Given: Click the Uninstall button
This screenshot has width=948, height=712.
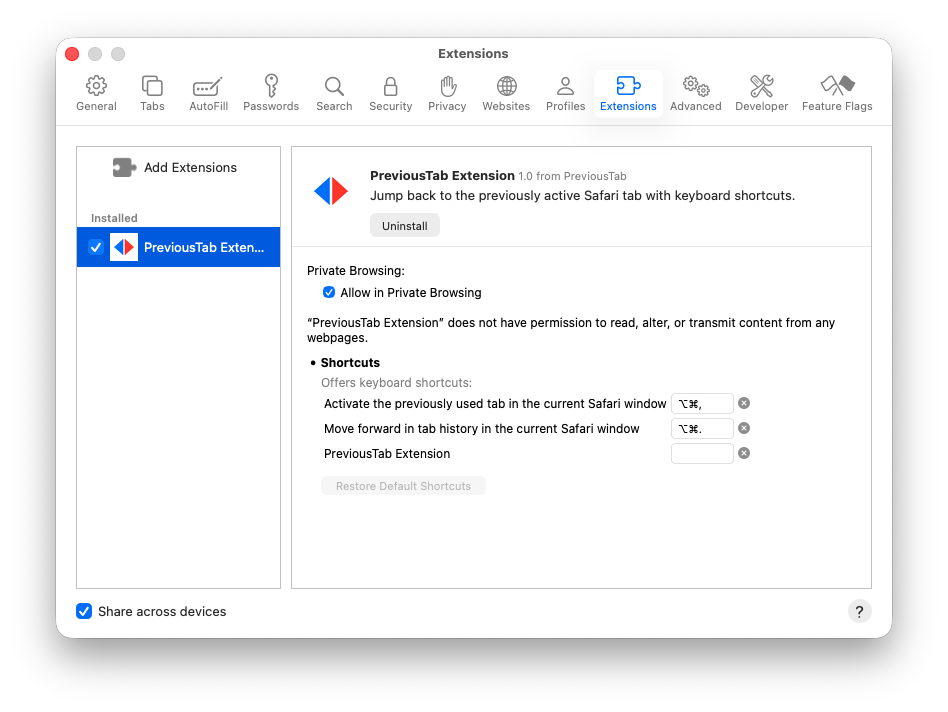Looking at the screenshot, I should click(404, 225).
